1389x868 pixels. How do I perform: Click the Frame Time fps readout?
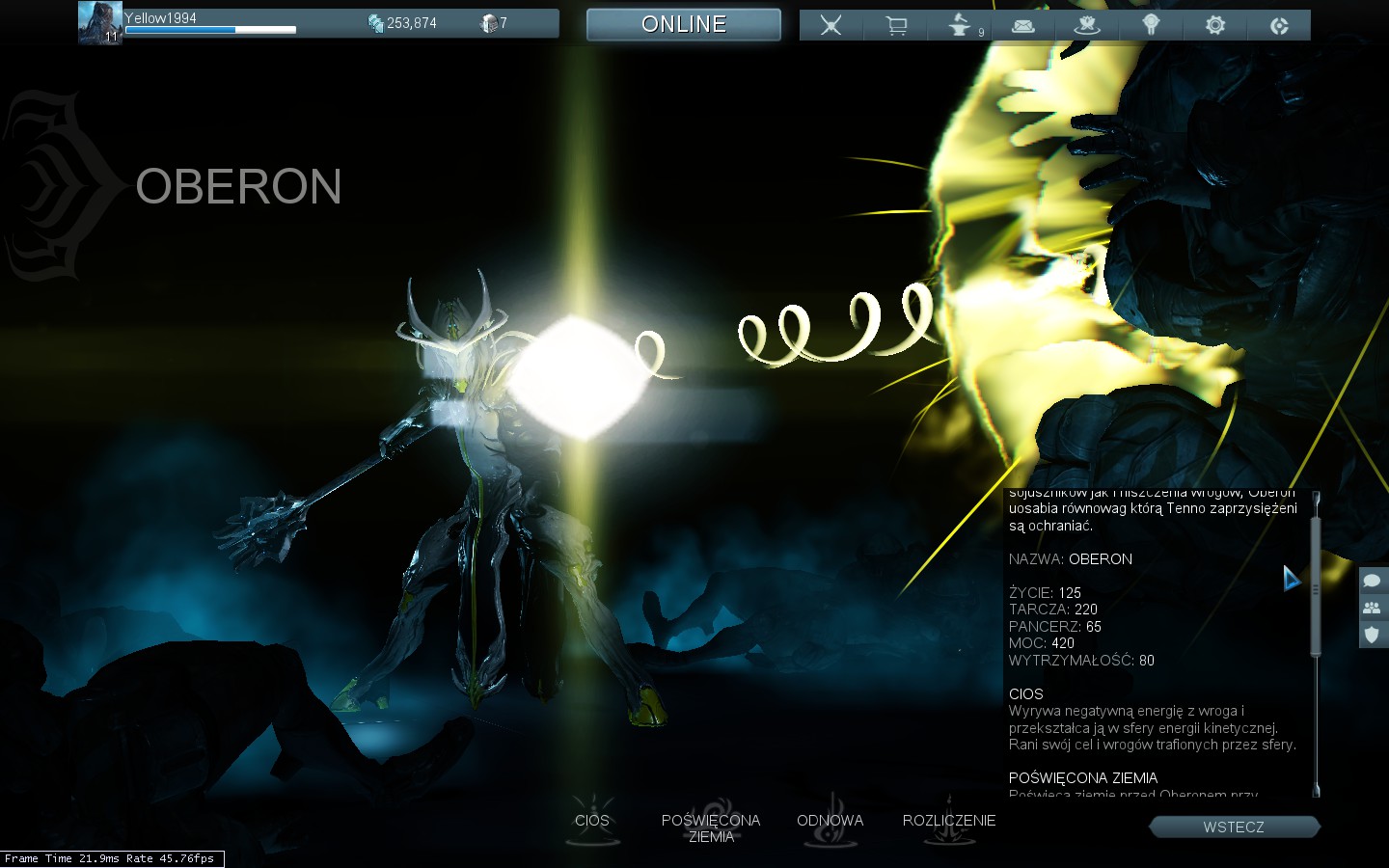[x=111, y=858]
